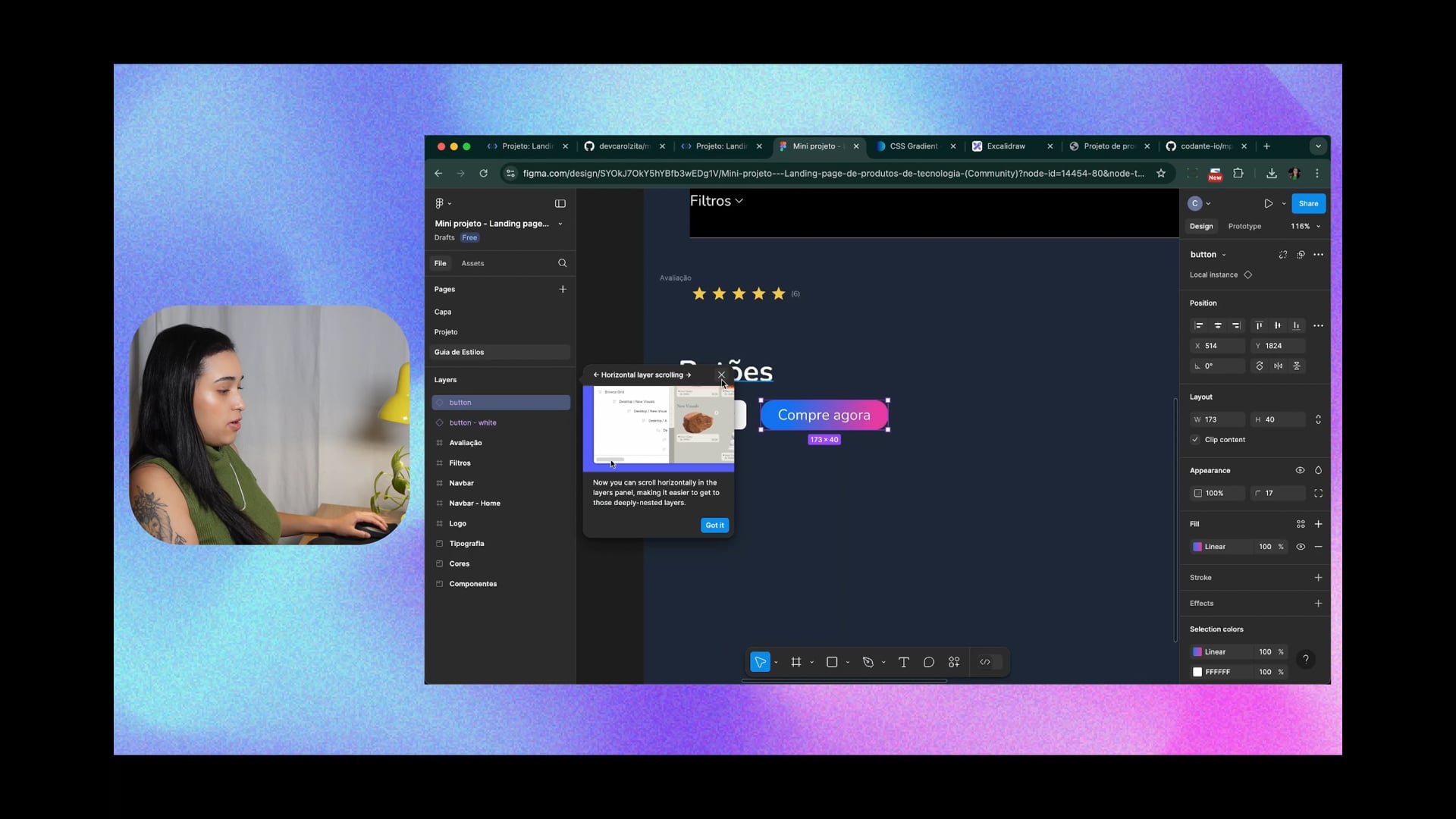The height and width of the screenshot is (819, 1456).
Task: Switch to the Assets tab
Action: [x=472, y=263]
